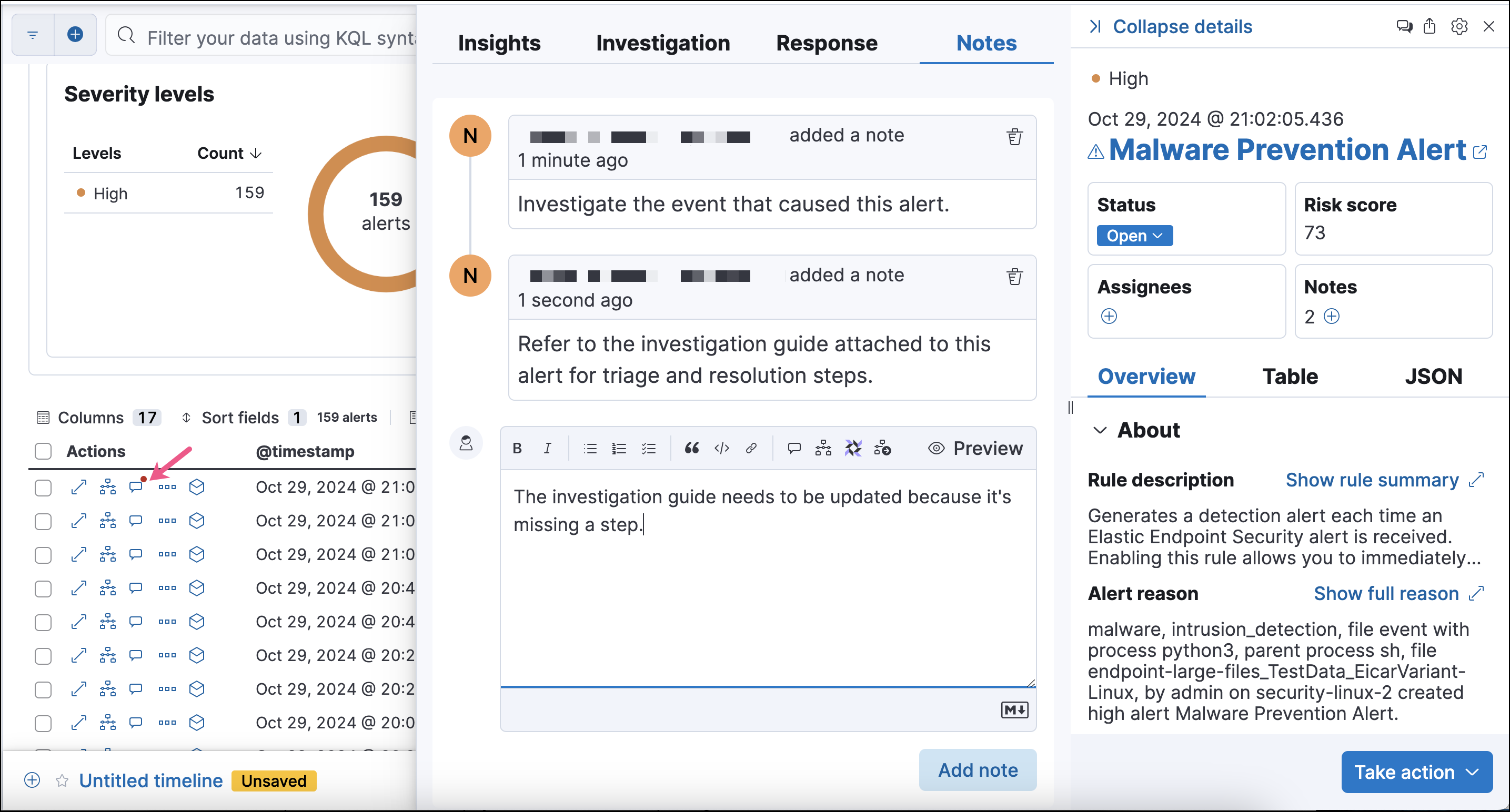Open the Status dropdown for this alert
Image resolution: width=1510 pixels, height=812 pixels.
click(x=1135, y=236)
